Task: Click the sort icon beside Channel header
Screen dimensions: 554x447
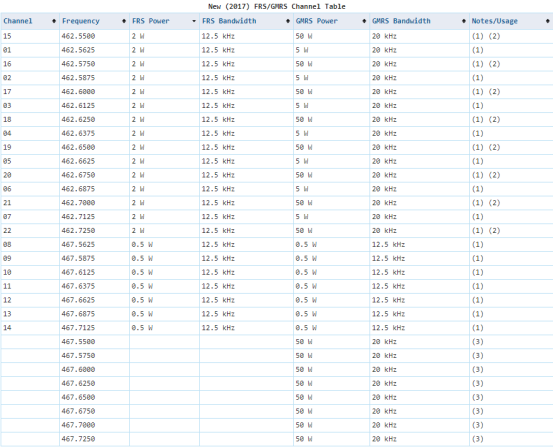Action: [x=54, y=21]
